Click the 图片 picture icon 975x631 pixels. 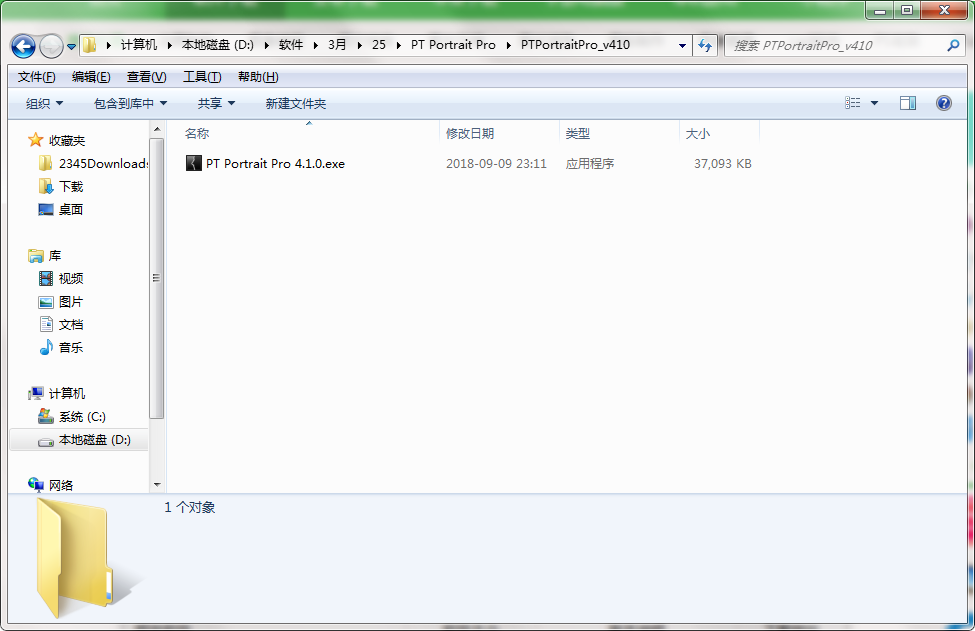(x=46, y=302)
